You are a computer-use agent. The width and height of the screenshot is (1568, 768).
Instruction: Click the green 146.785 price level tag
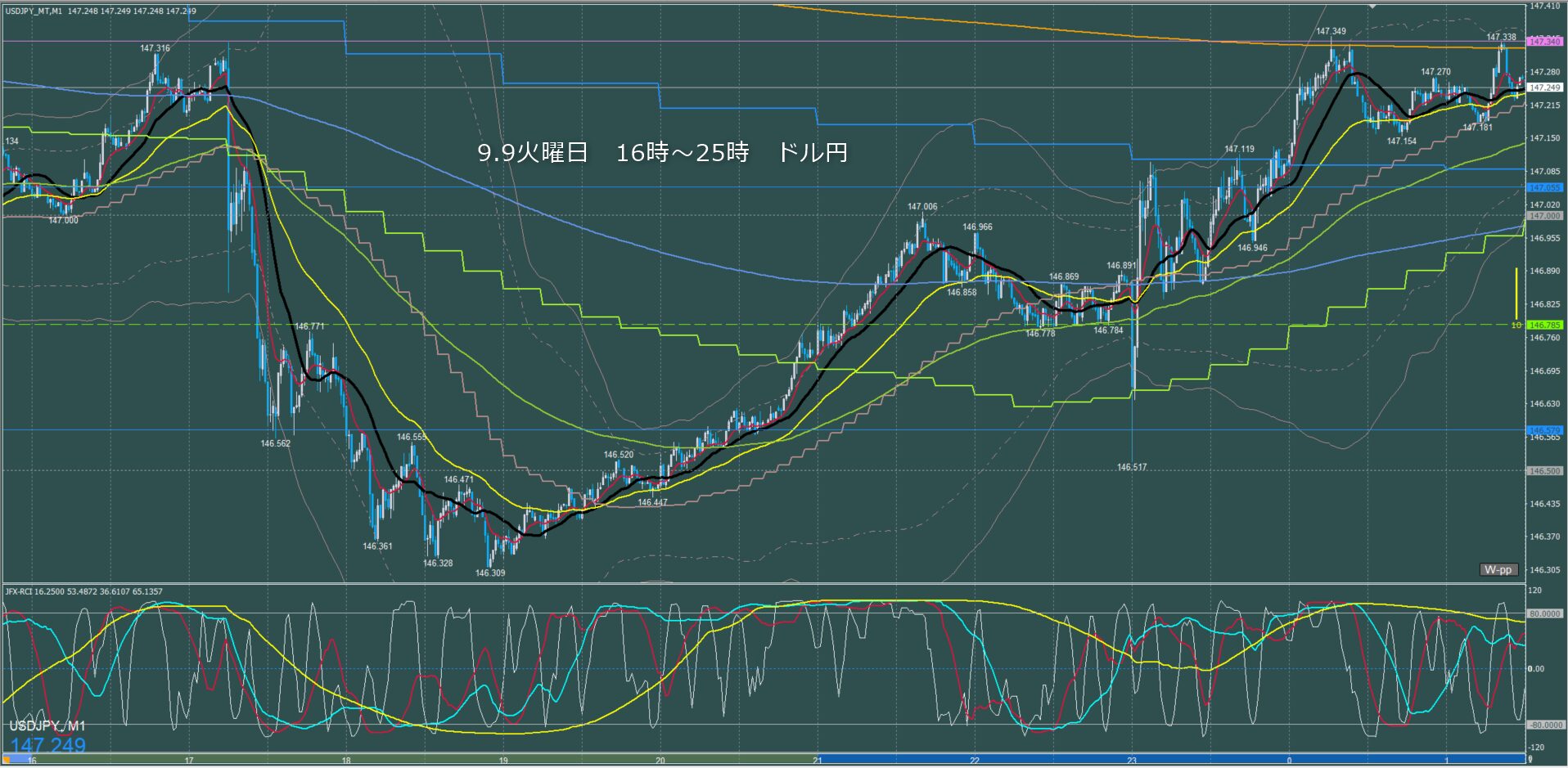[x=1544, y=325]
